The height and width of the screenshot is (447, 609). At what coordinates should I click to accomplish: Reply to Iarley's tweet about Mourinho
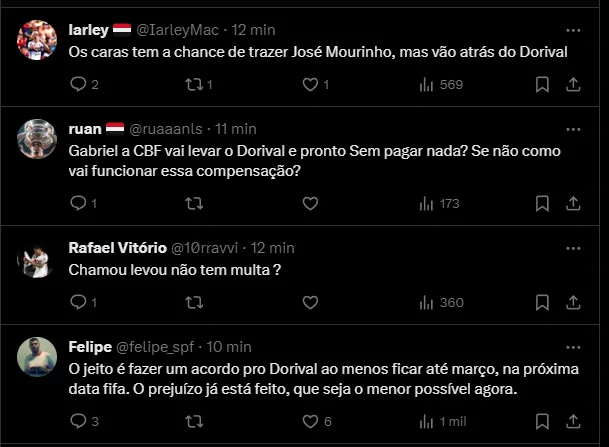tap(78, 85)
